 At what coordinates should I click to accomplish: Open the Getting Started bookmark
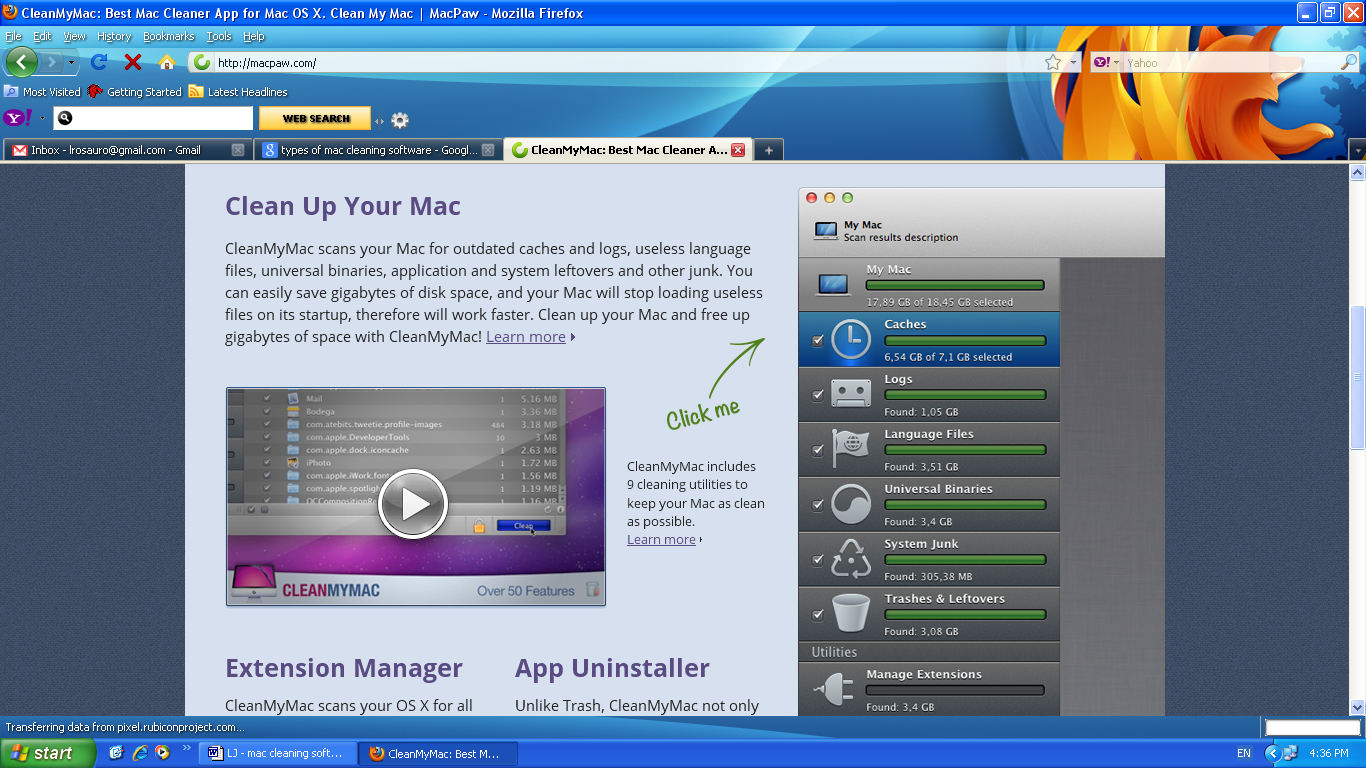(135, 92)
